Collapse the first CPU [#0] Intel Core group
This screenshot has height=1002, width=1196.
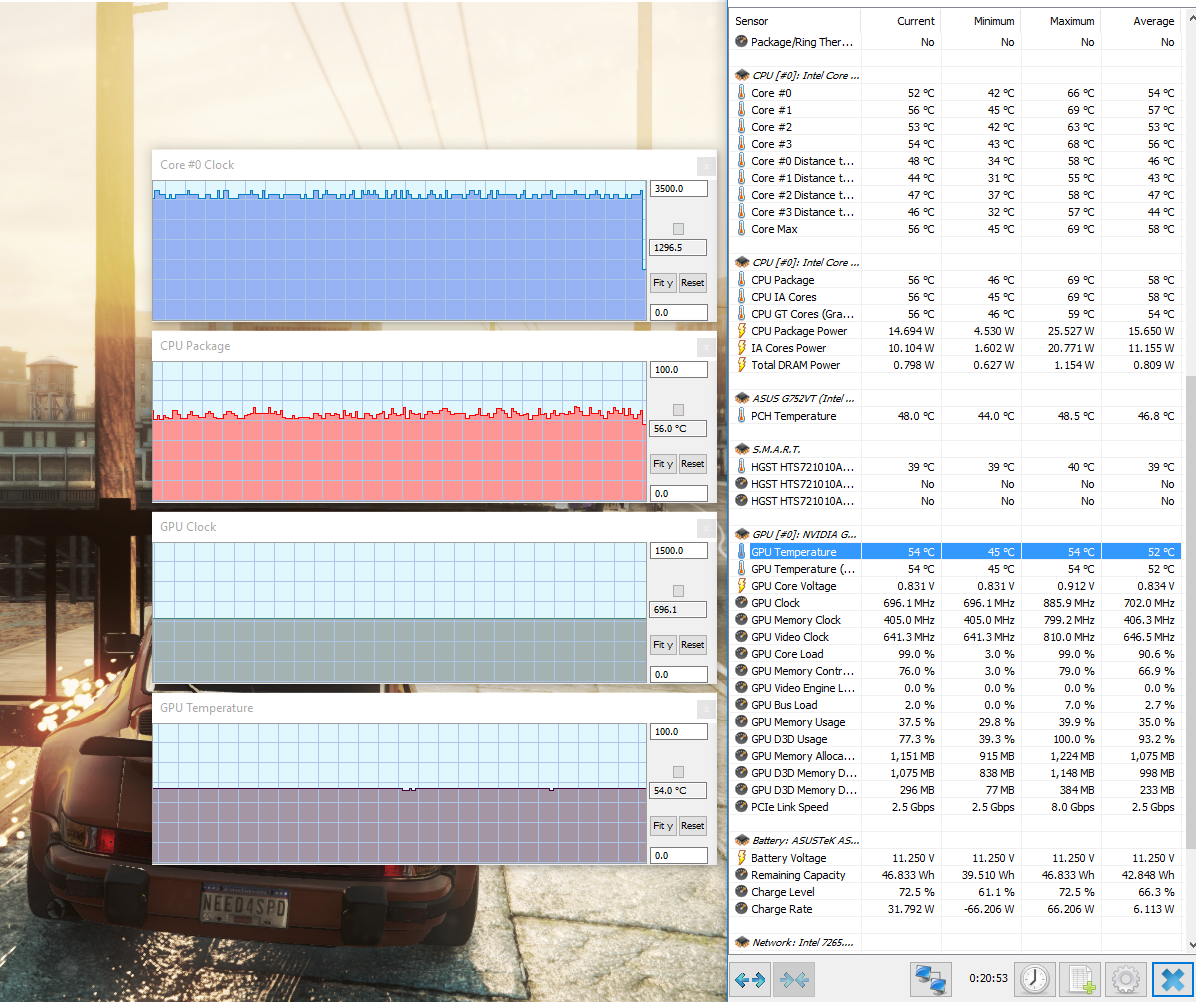point(742,75)
